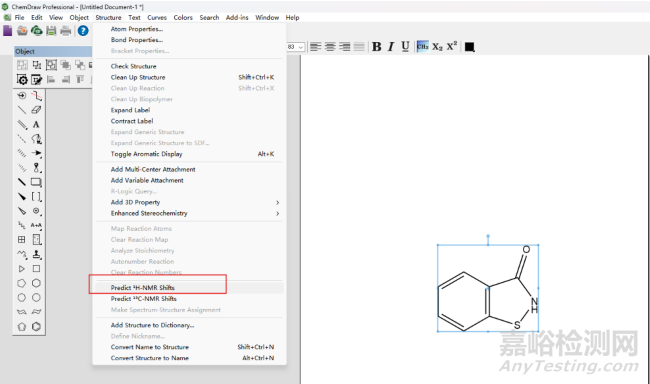Toggle superscript X2 formatting
Image resolution: width=650 pixels, height=384 pixels.
[451, 46]
